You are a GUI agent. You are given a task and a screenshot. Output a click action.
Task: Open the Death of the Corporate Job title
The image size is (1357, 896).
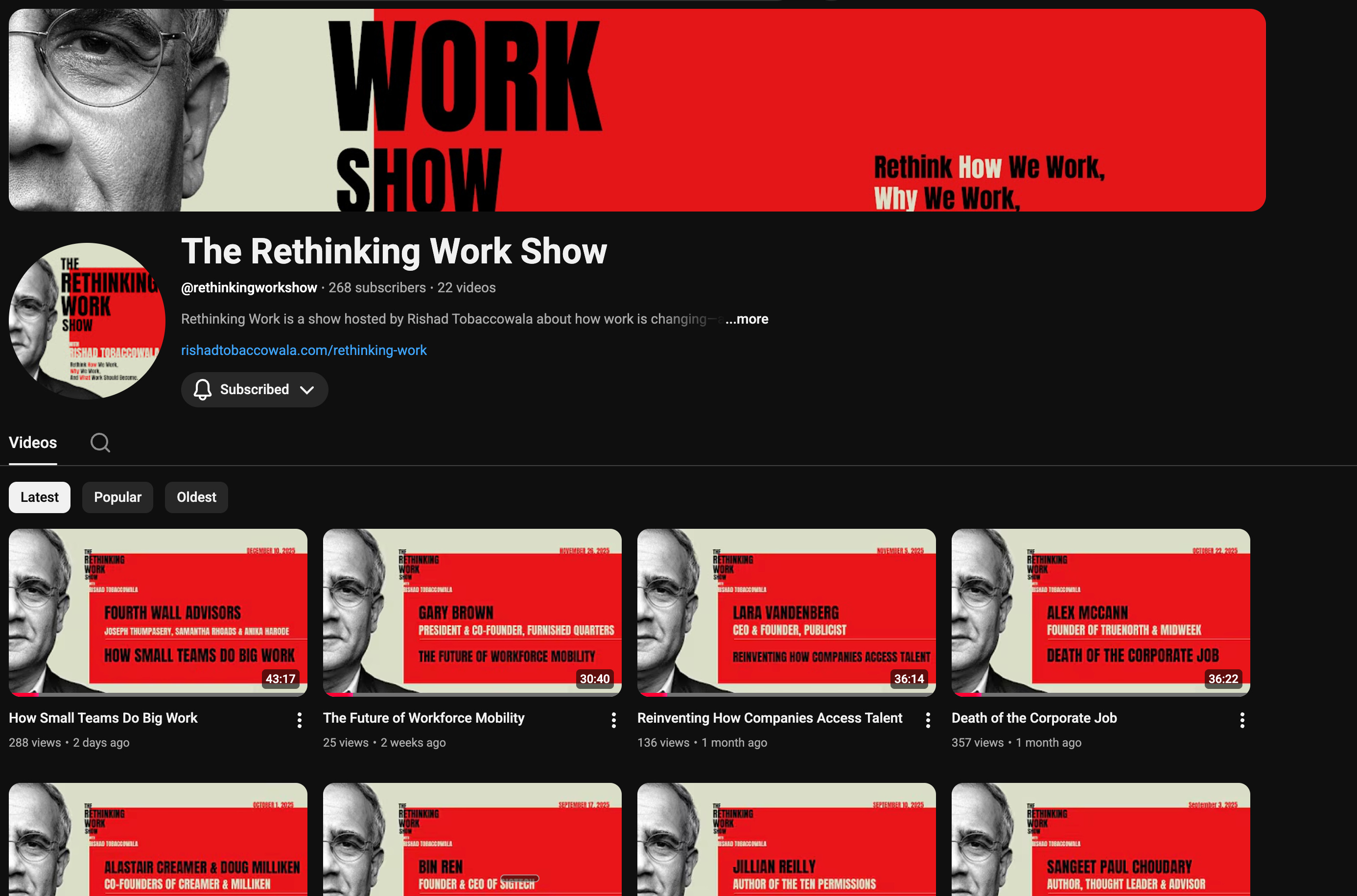[x=1033, y=718]
